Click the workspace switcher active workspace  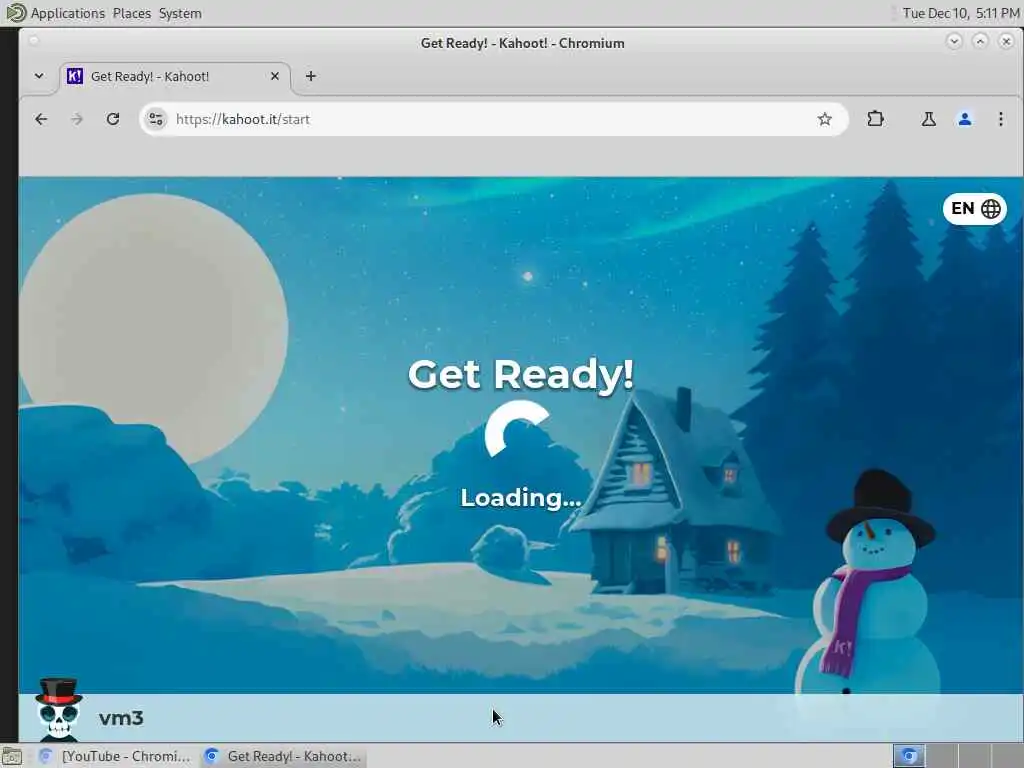coord(908,756)
